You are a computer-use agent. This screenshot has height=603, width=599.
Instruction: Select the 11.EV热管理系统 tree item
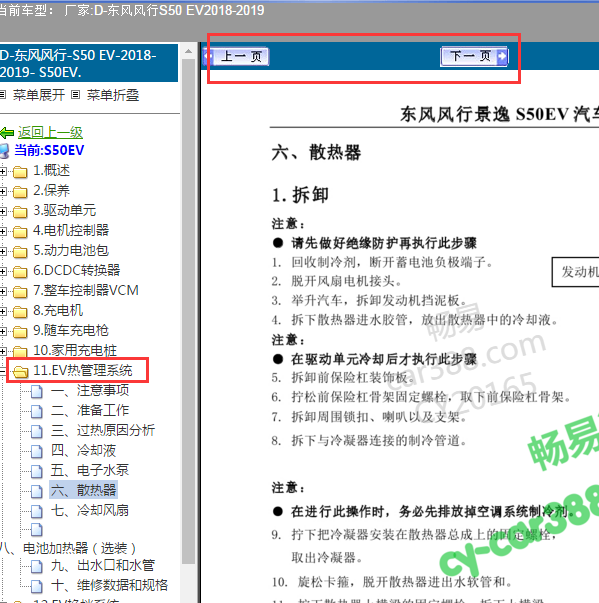pyautogui.click(x=83, y=370)
